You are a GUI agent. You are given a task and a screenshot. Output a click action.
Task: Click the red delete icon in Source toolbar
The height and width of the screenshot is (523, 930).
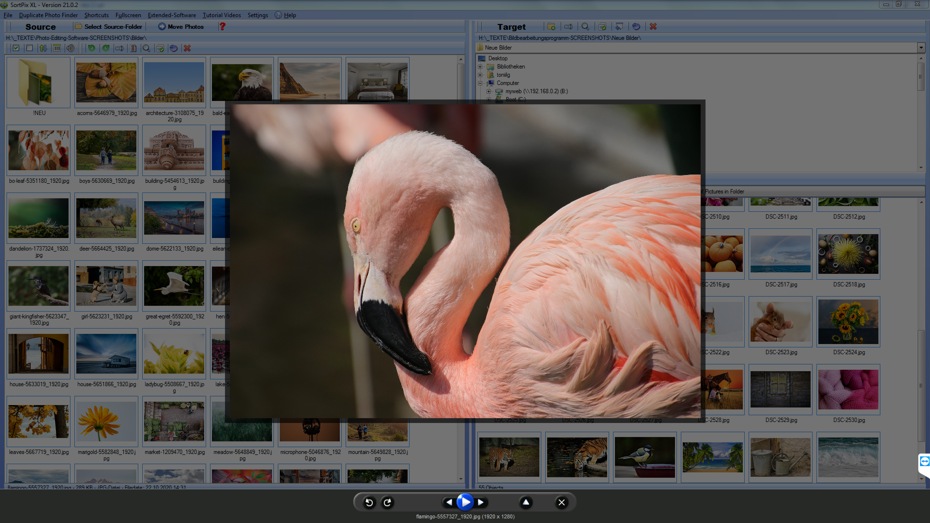pyautogui.click(x=187, y=48)
